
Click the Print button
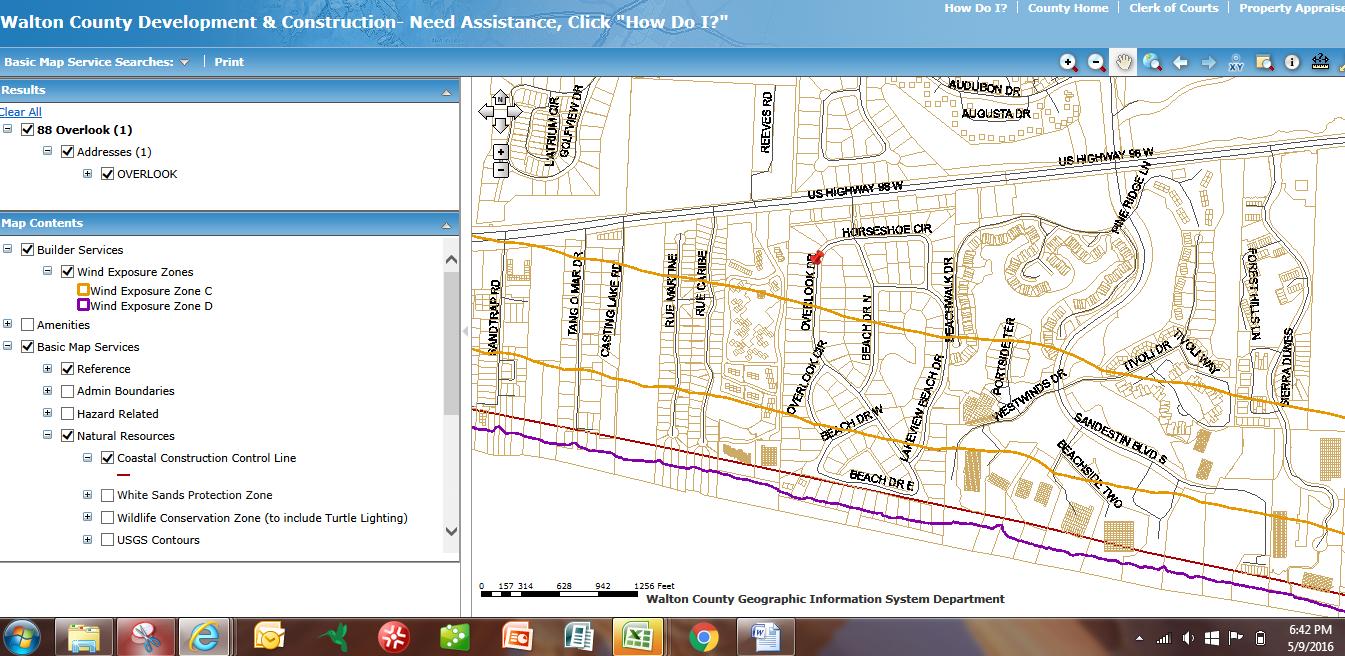229,62
